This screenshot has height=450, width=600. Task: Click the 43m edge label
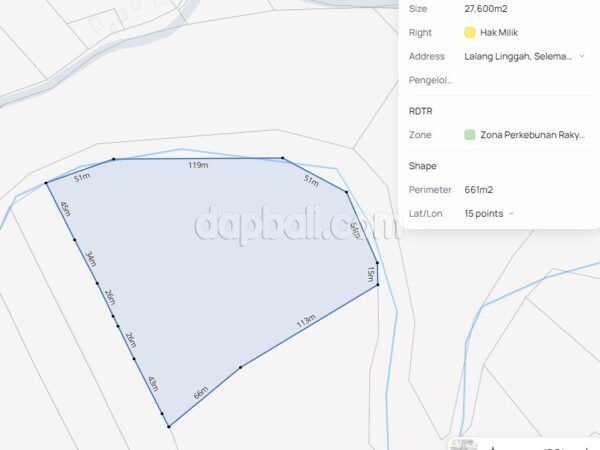coord(153,384)
